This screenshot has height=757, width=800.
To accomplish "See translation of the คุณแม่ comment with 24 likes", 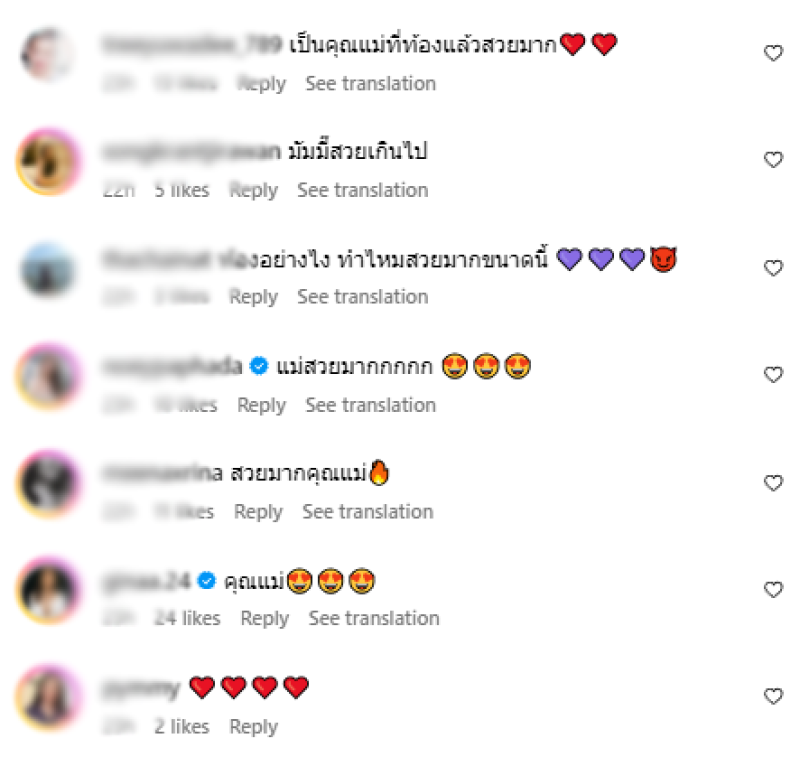I will [x=374, y=618].
